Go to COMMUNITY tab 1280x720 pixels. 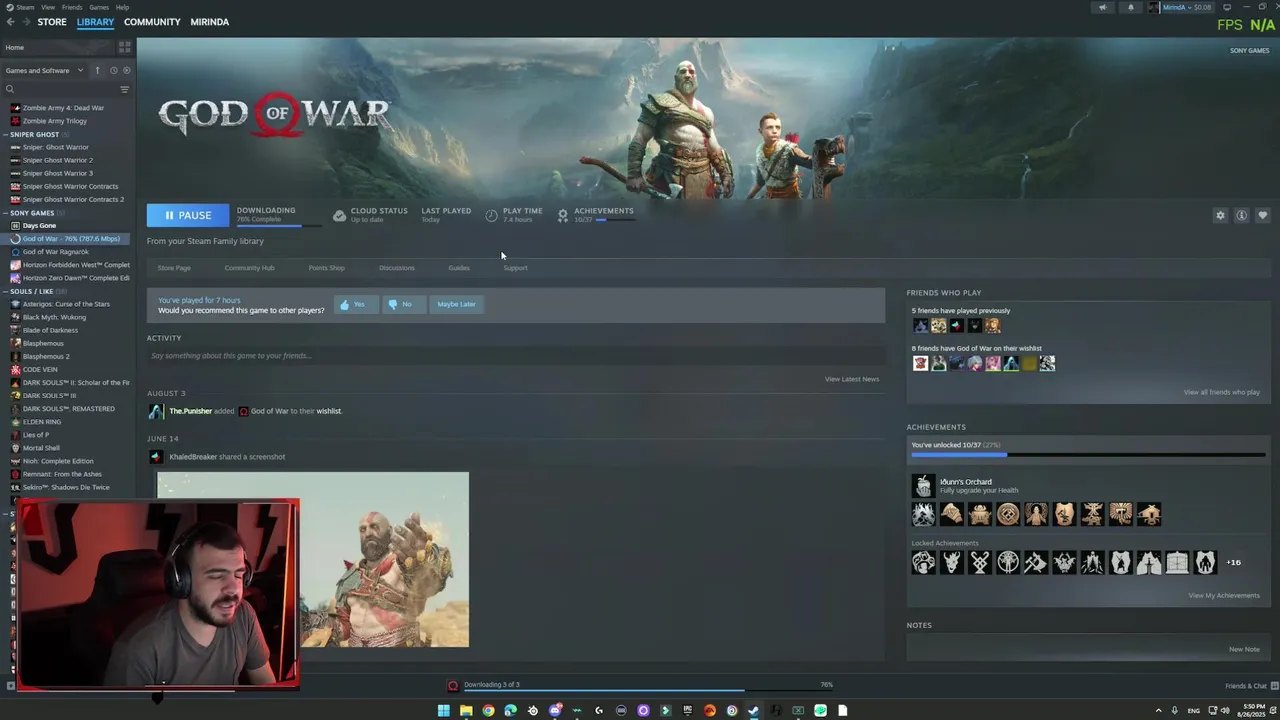[x=152, y=22]
